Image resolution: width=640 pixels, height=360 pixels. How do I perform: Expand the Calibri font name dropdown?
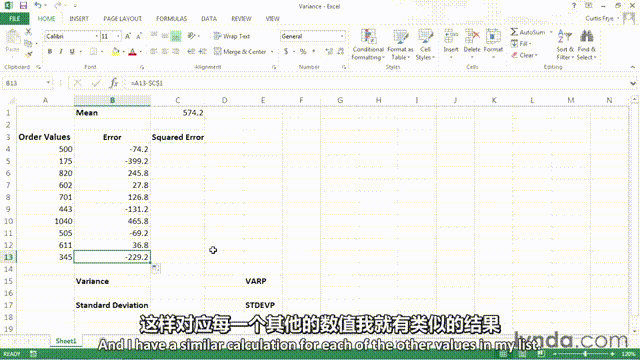click(96, 36)
